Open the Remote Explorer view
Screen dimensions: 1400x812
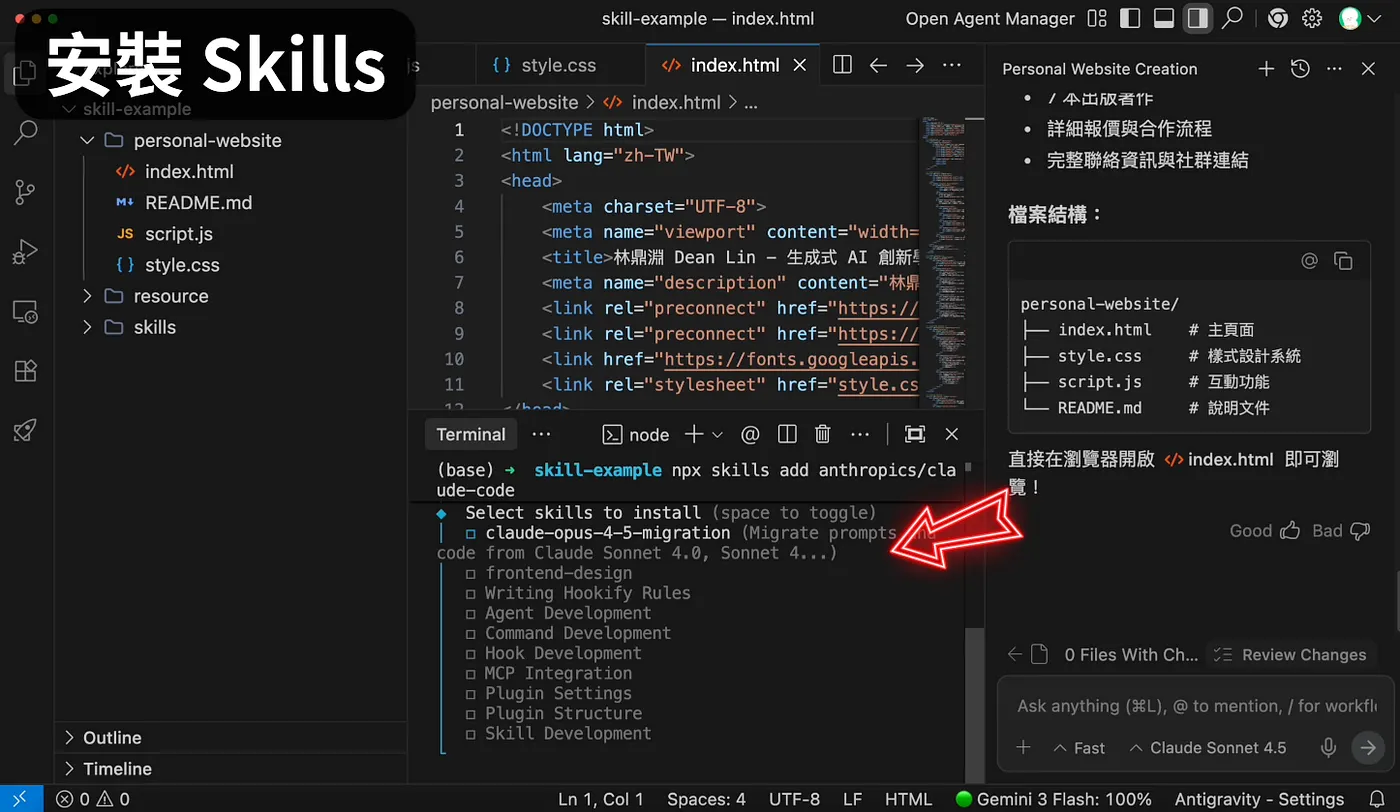point(26,312)
